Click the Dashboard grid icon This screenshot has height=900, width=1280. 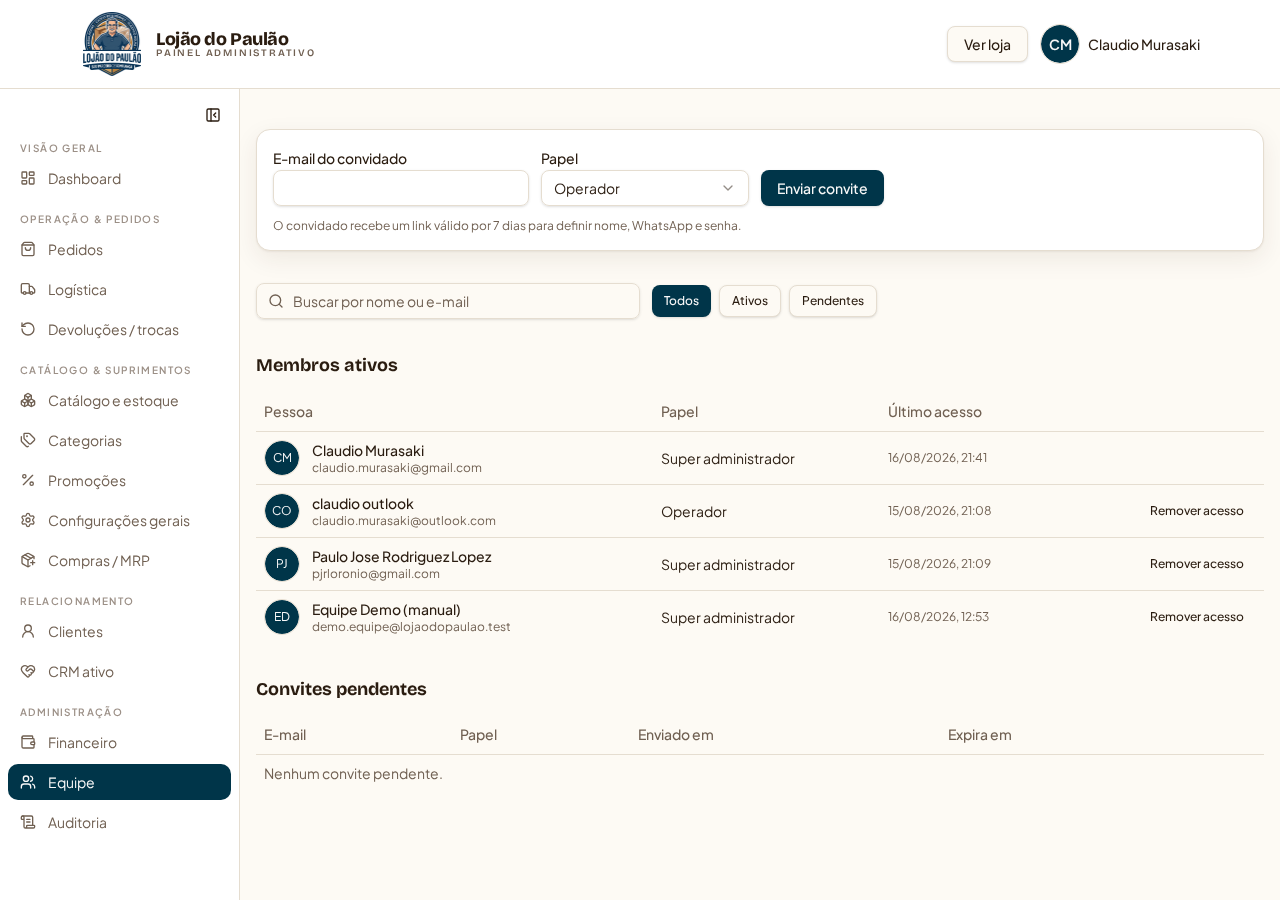(x=28, y=178)
